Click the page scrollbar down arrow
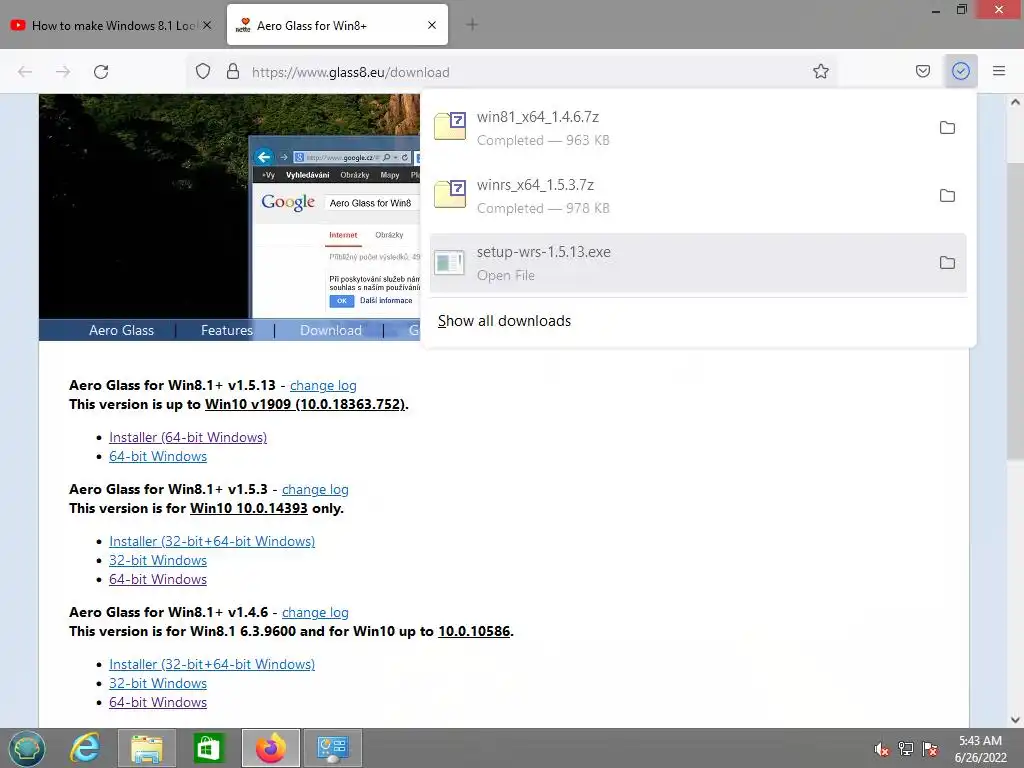Viewport: 1024px width, 768px height. pos(1015,720)
